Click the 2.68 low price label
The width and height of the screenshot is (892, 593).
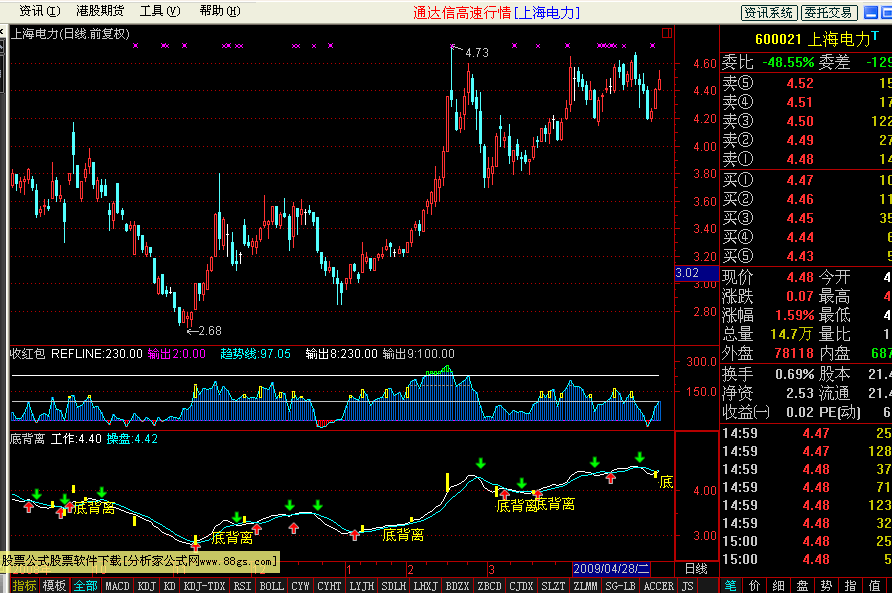pyautogui.click(x=210, y=331)
